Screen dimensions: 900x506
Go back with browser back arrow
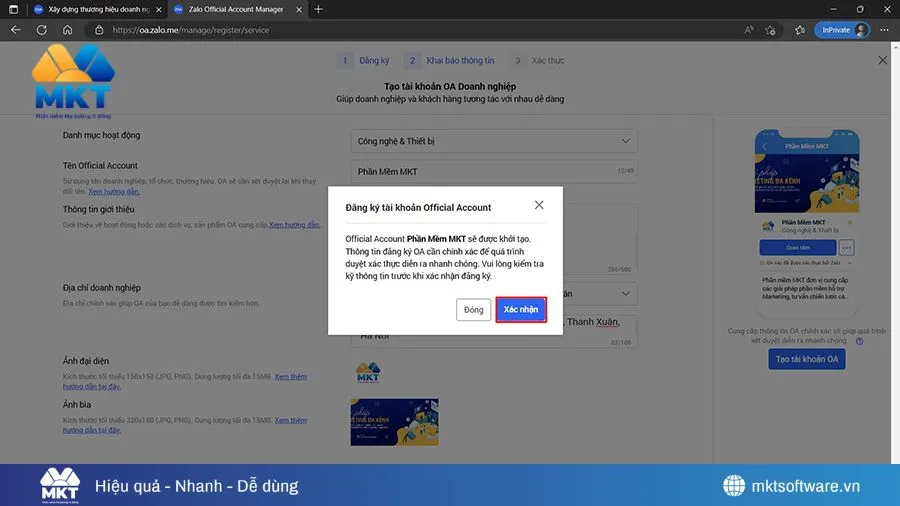(15, 30)
